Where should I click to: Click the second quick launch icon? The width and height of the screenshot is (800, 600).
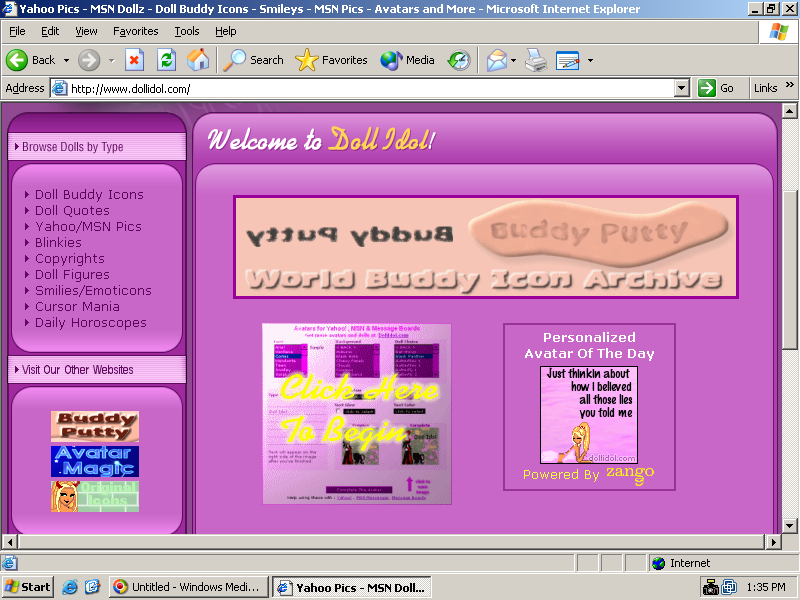(x=92, y=587)
